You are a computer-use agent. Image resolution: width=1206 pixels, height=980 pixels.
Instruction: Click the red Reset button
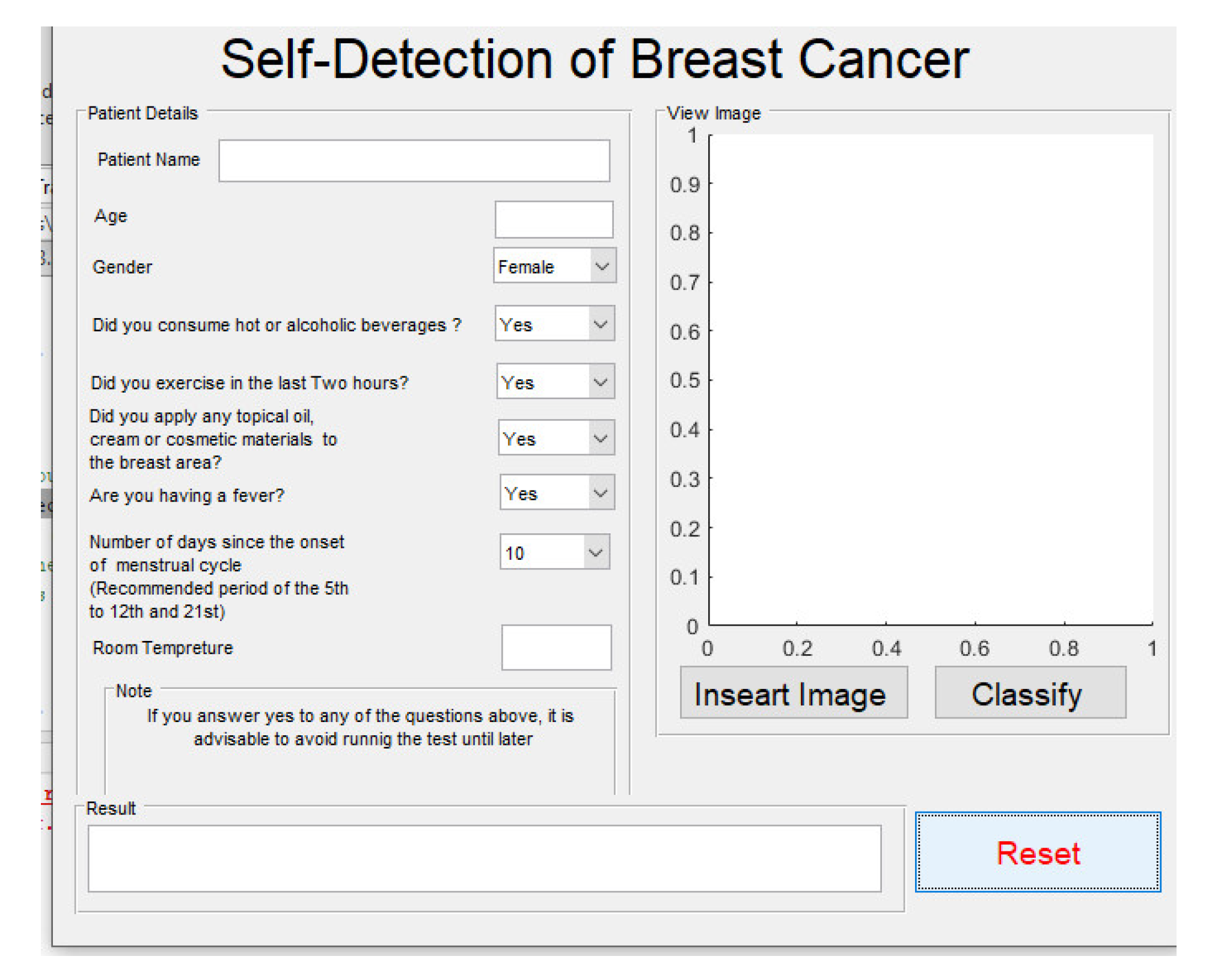[x=1038, y=853]
